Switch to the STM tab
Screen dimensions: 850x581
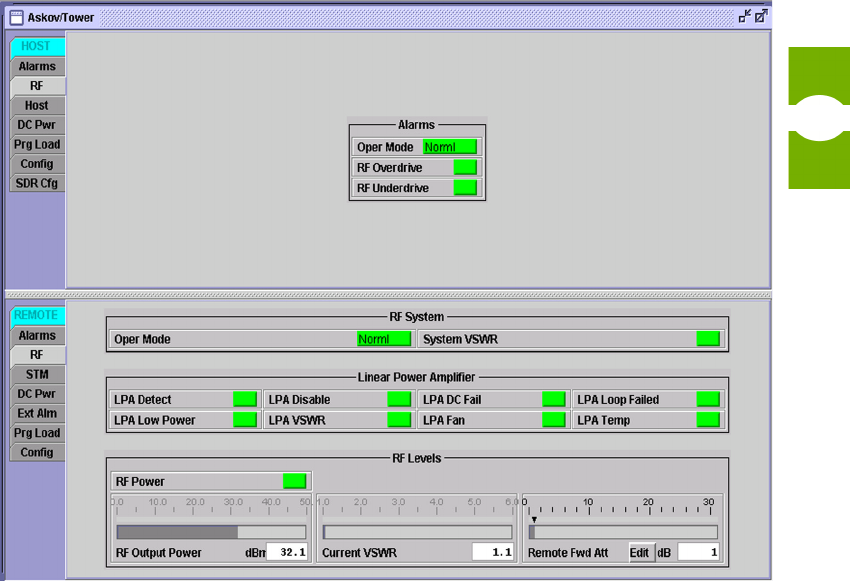(37, 375)
